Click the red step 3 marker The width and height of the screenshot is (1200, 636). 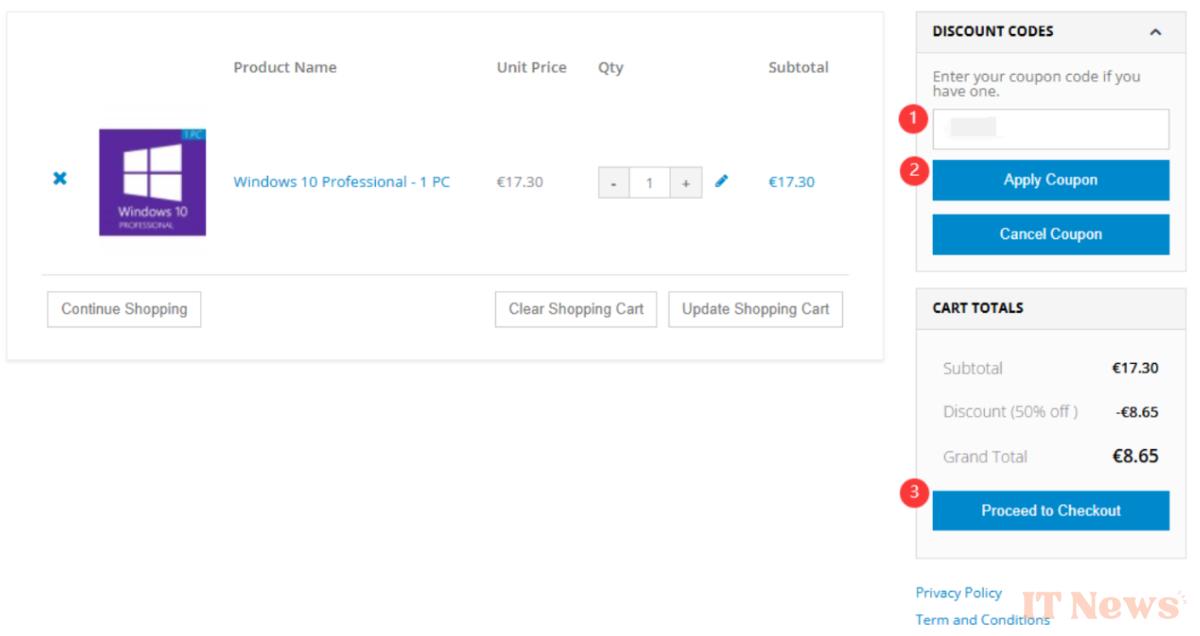pos(912,493)
